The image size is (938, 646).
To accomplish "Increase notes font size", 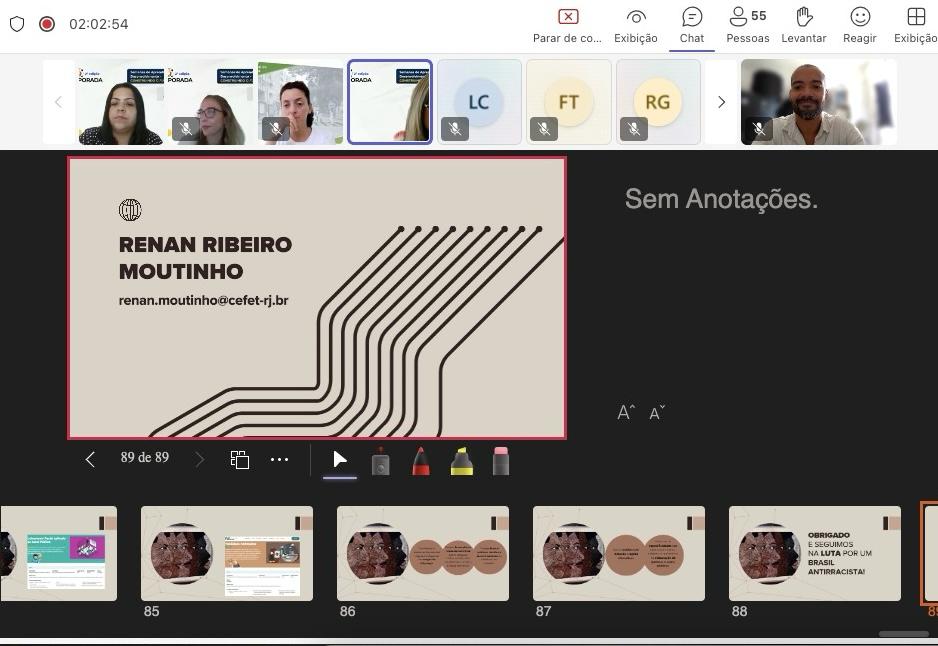I will pos(626,413).
